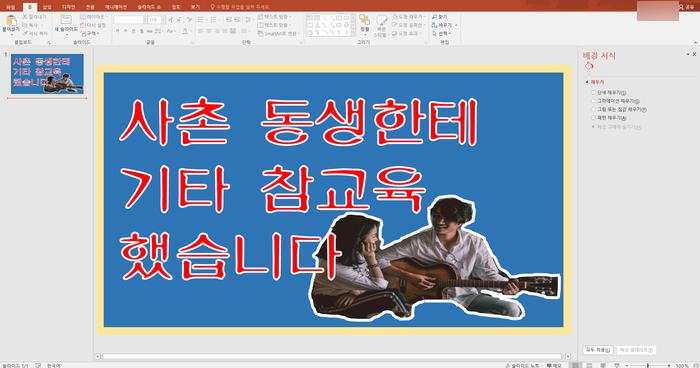The width and height of the screenshot is (700, 368).
Task: Click the Format Painter (서식 복사) icon
Action: [x=25, y=33]
